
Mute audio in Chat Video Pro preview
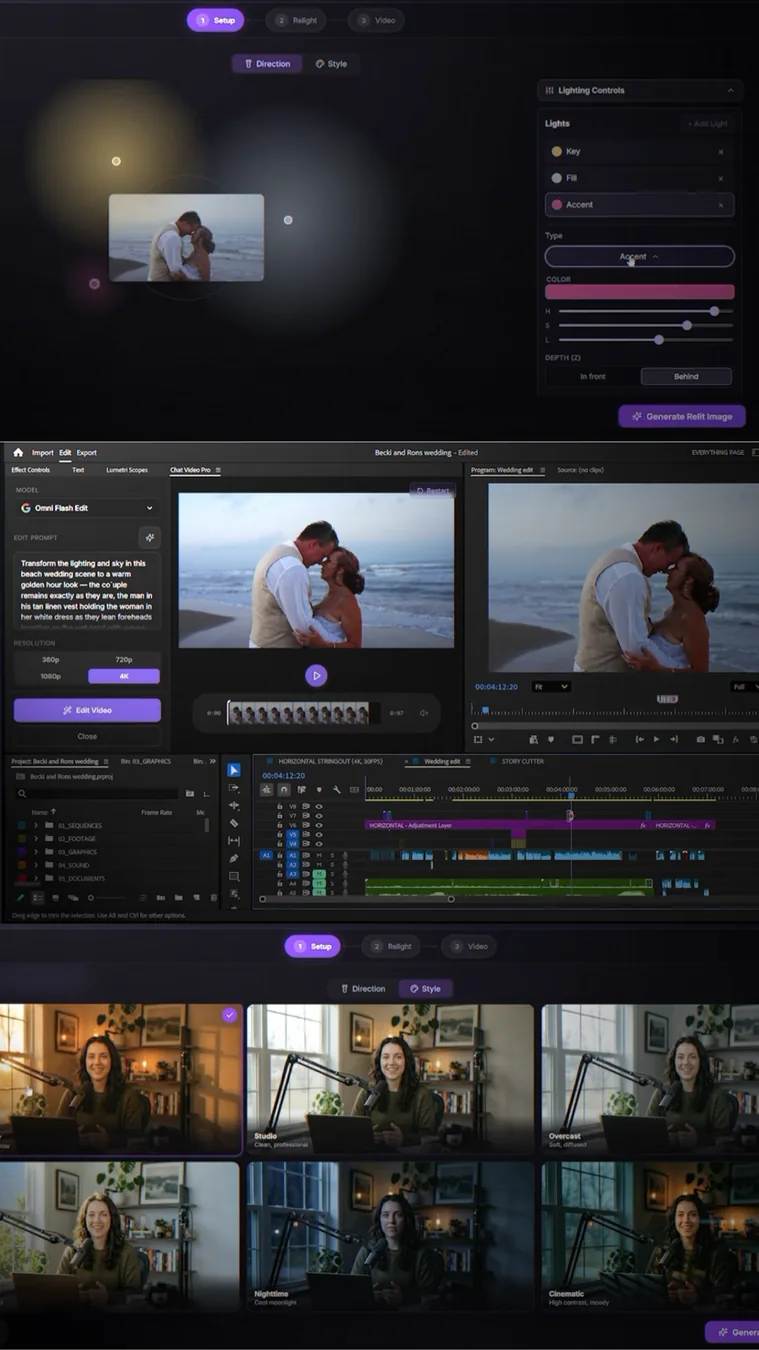424,713
